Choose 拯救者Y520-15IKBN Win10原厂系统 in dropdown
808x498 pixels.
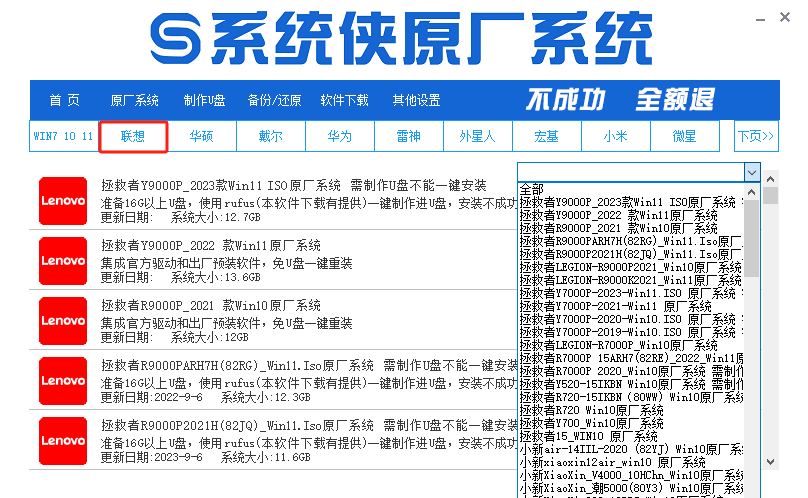[631, 384]
